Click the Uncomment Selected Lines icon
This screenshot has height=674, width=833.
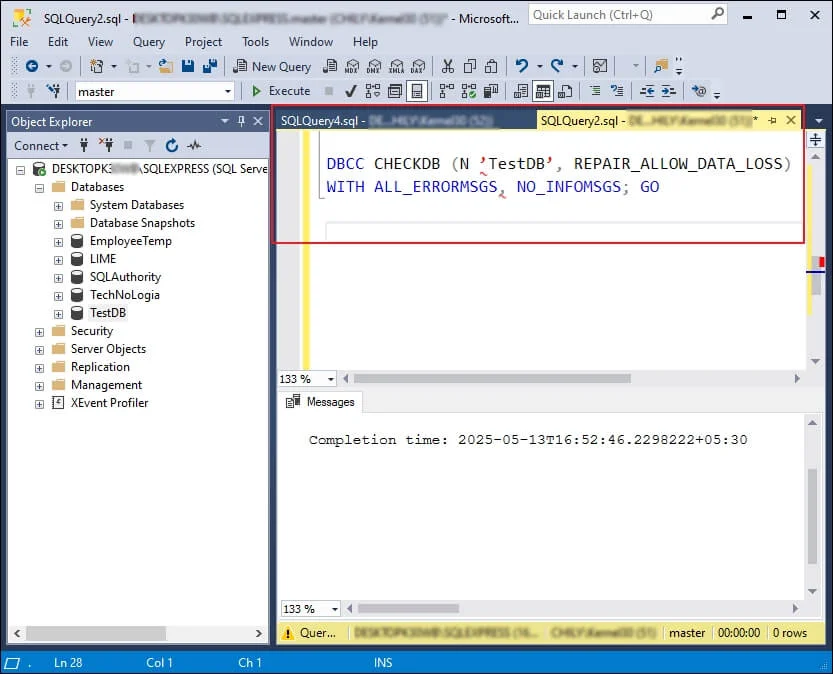(617, 91)
